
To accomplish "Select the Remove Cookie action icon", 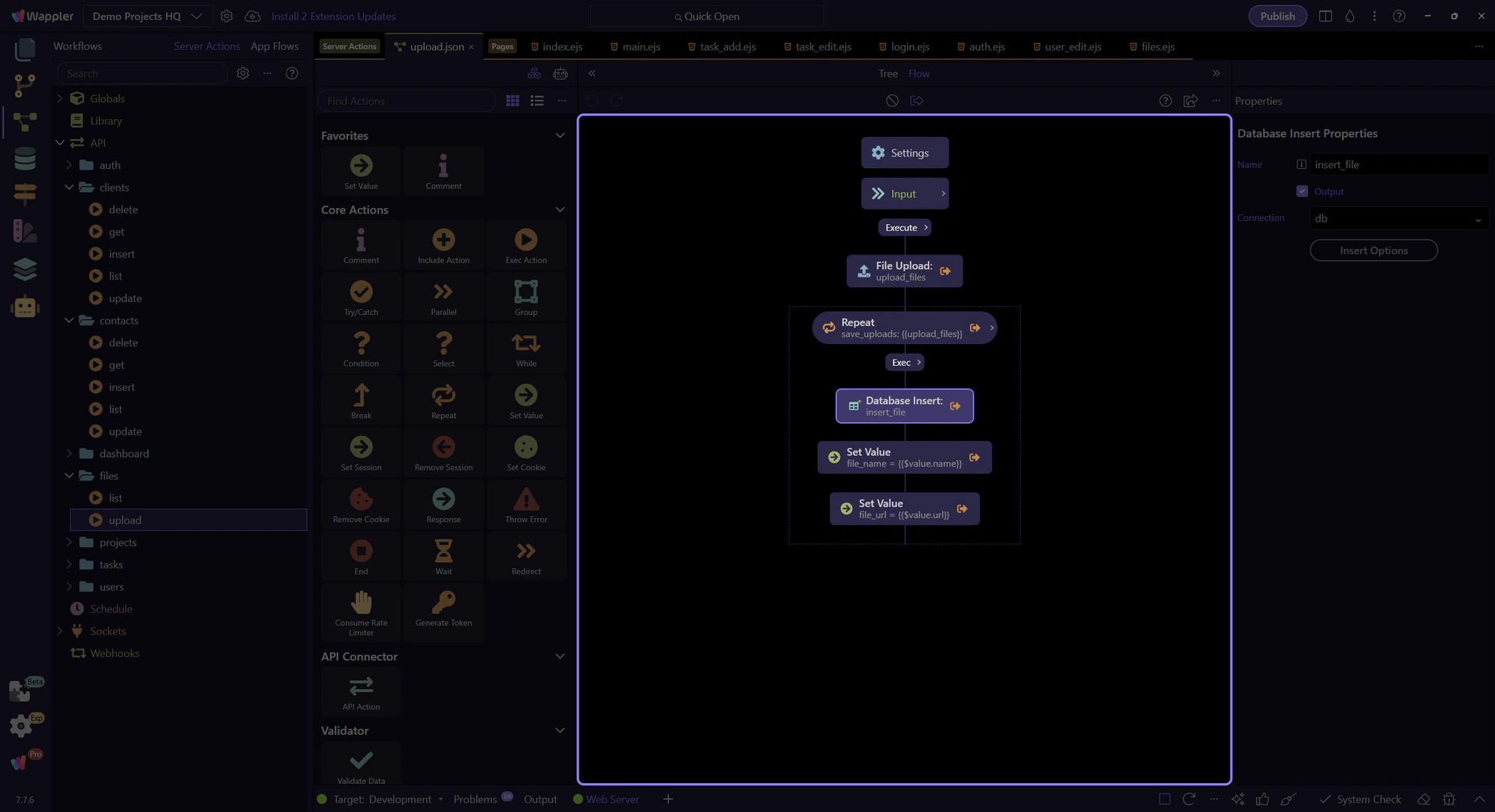I will (x=361, y=500).
